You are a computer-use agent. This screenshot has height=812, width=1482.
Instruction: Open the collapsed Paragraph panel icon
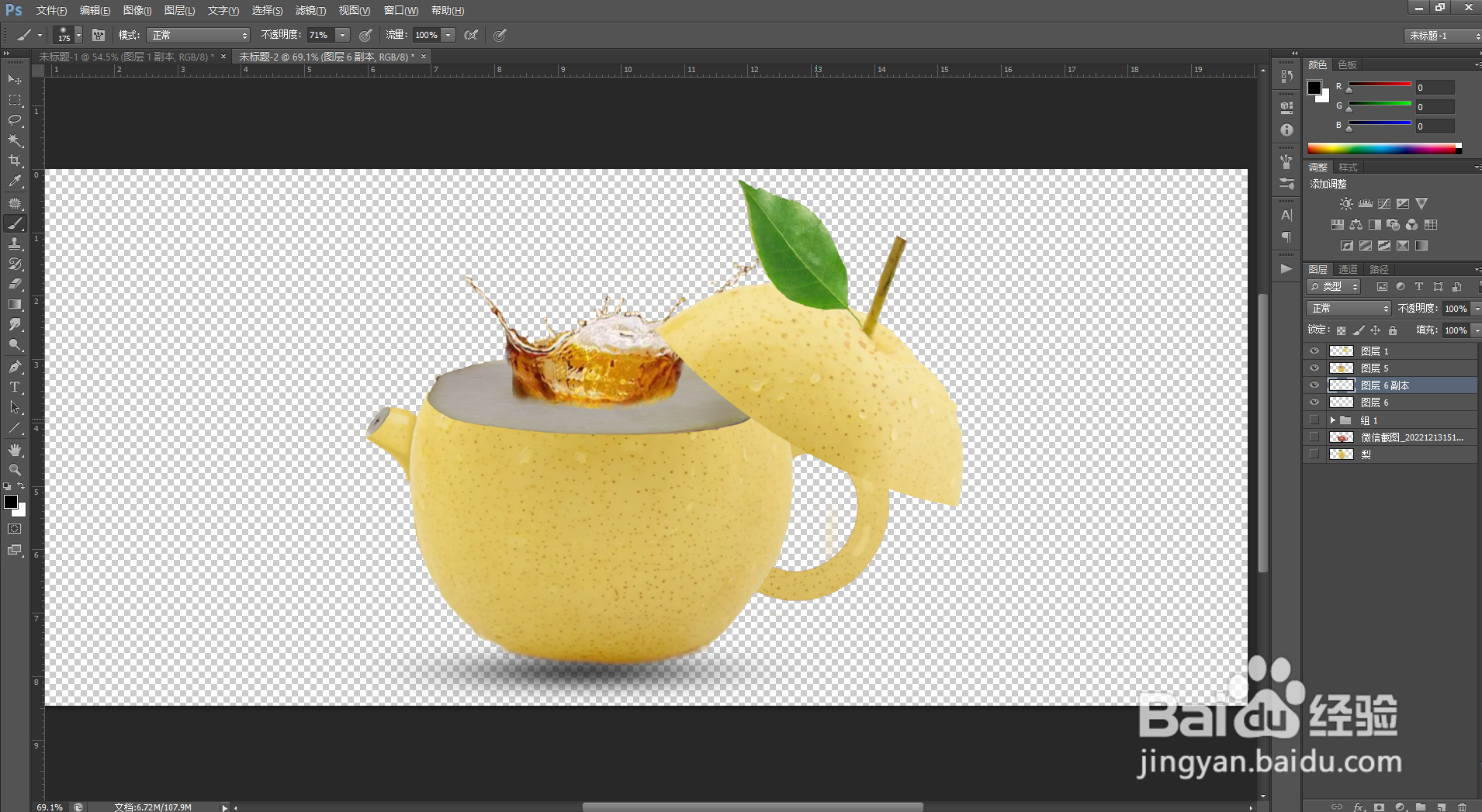tap(1286, 237)
